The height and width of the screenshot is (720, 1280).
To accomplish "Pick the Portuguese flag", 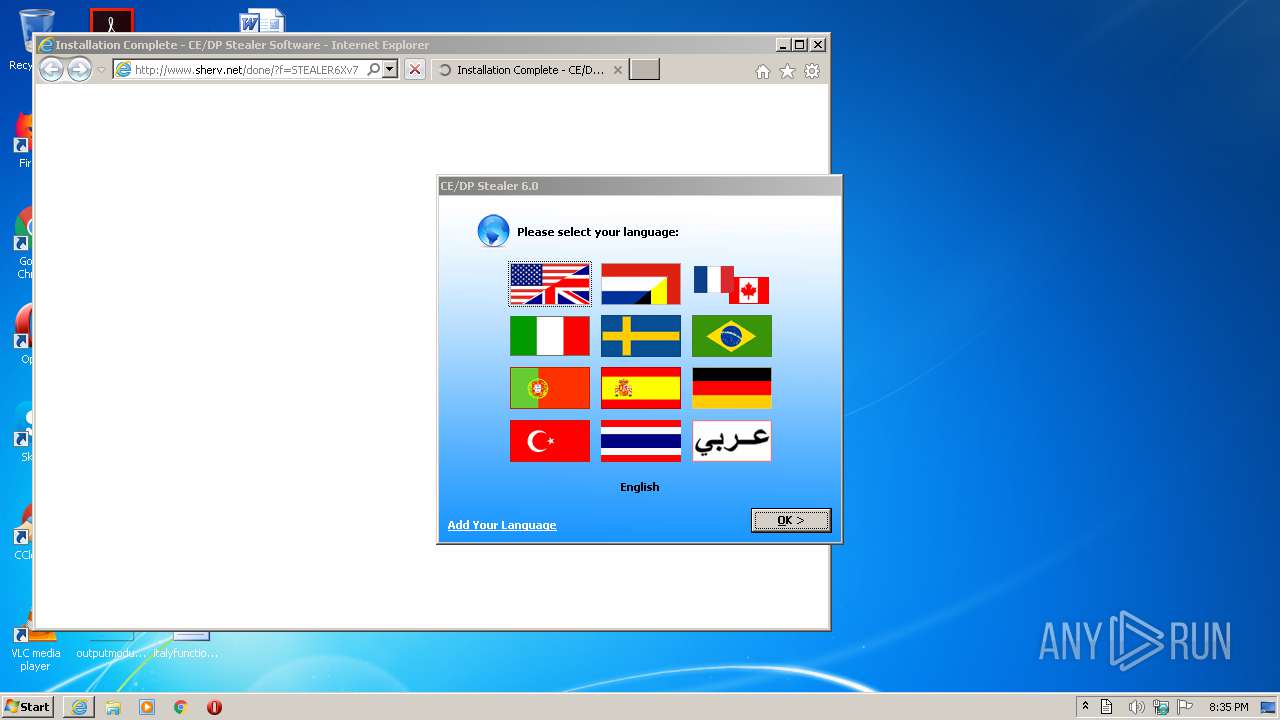I will [x=550, y=388].
